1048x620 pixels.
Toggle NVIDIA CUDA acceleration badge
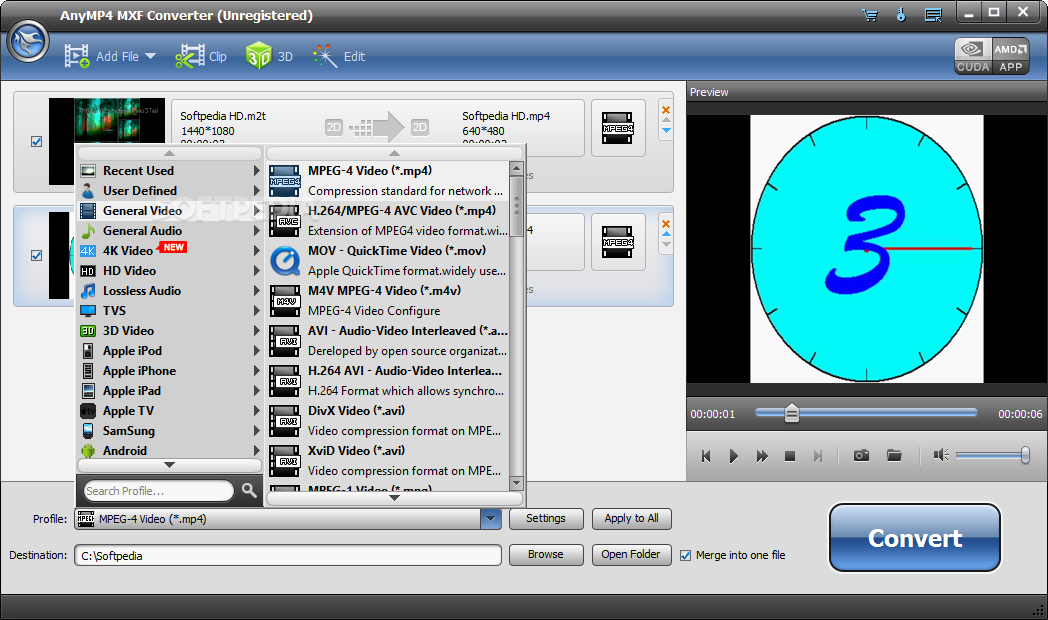coord(972,56)
